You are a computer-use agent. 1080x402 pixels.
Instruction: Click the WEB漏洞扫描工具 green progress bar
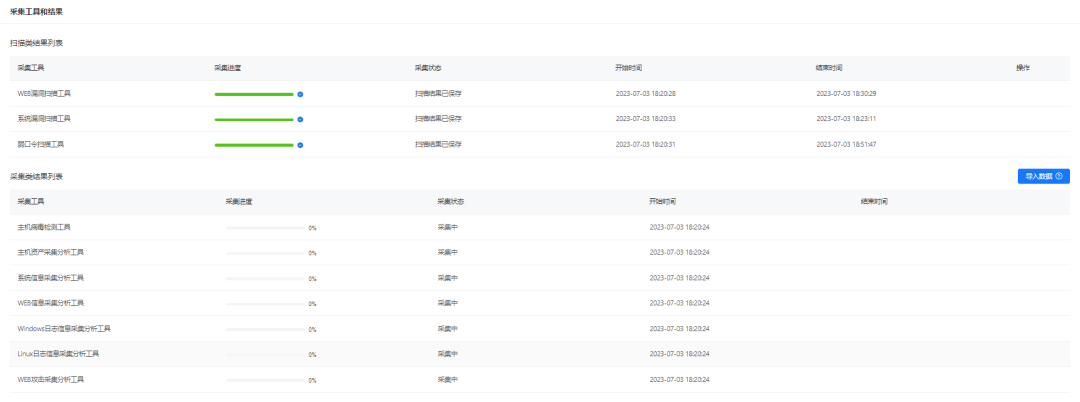click(254, 93)
